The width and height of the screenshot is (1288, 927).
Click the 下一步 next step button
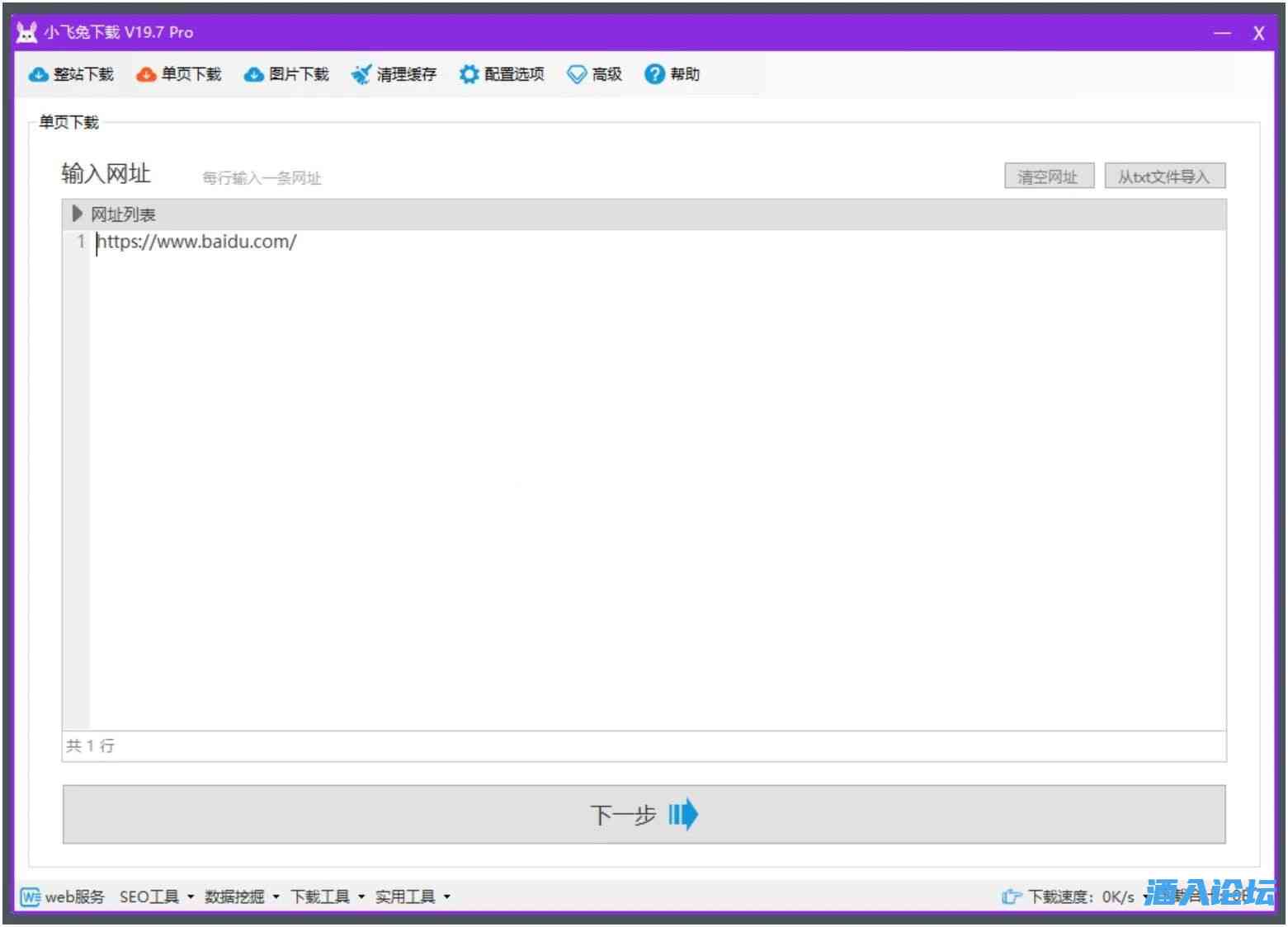[x=644, y=815]
